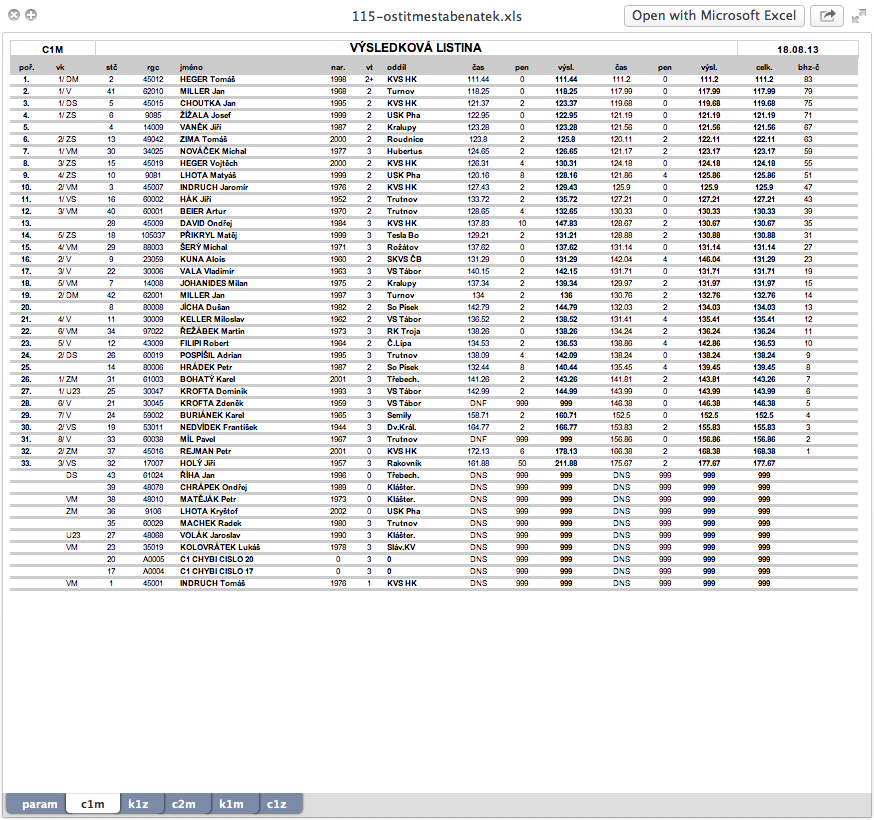Click the name DAVID Ondřej
Screen dimensions: 874x820
pos(206,223)
